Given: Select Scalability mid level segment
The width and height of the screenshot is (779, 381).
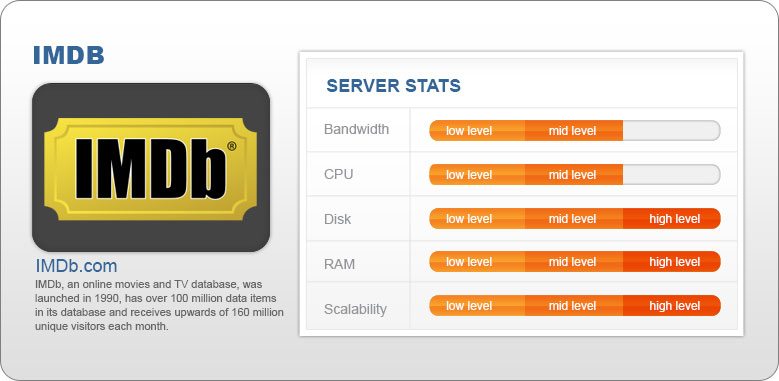Looking at the screenshot, I should tap(574, 305).
